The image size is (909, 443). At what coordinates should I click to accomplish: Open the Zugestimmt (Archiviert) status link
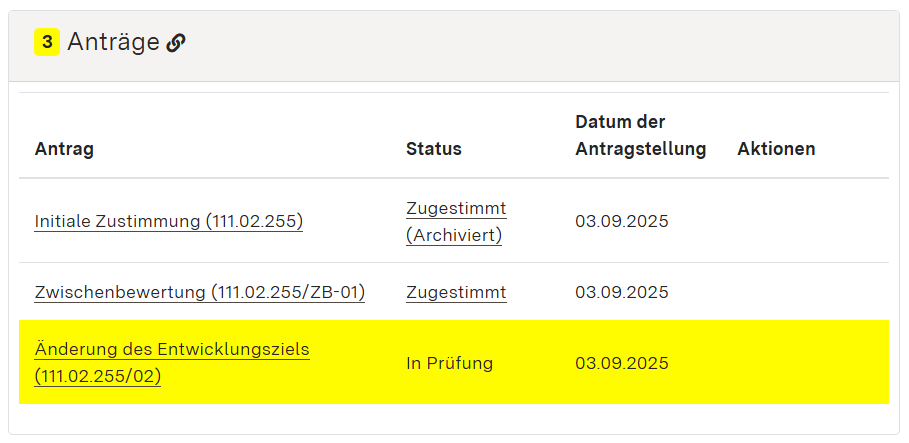click(x=456, y=221)
